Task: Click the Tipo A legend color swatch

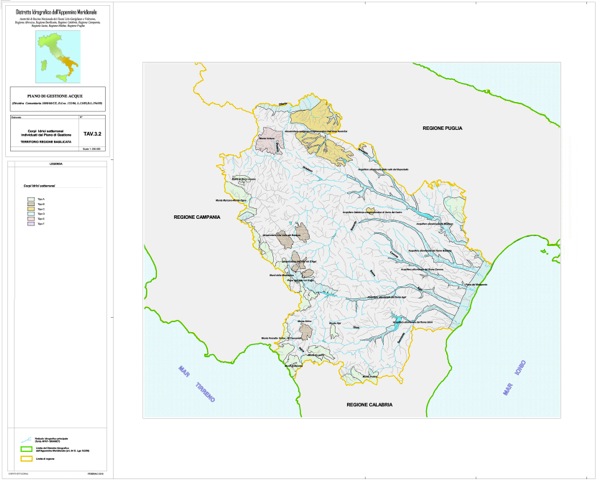Action: (x=30, y=200)
